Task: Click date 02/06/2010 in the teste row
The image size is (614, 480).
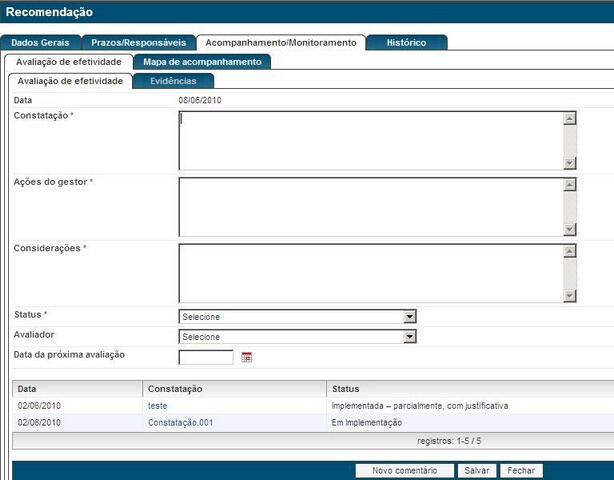Action: (39, 406)
